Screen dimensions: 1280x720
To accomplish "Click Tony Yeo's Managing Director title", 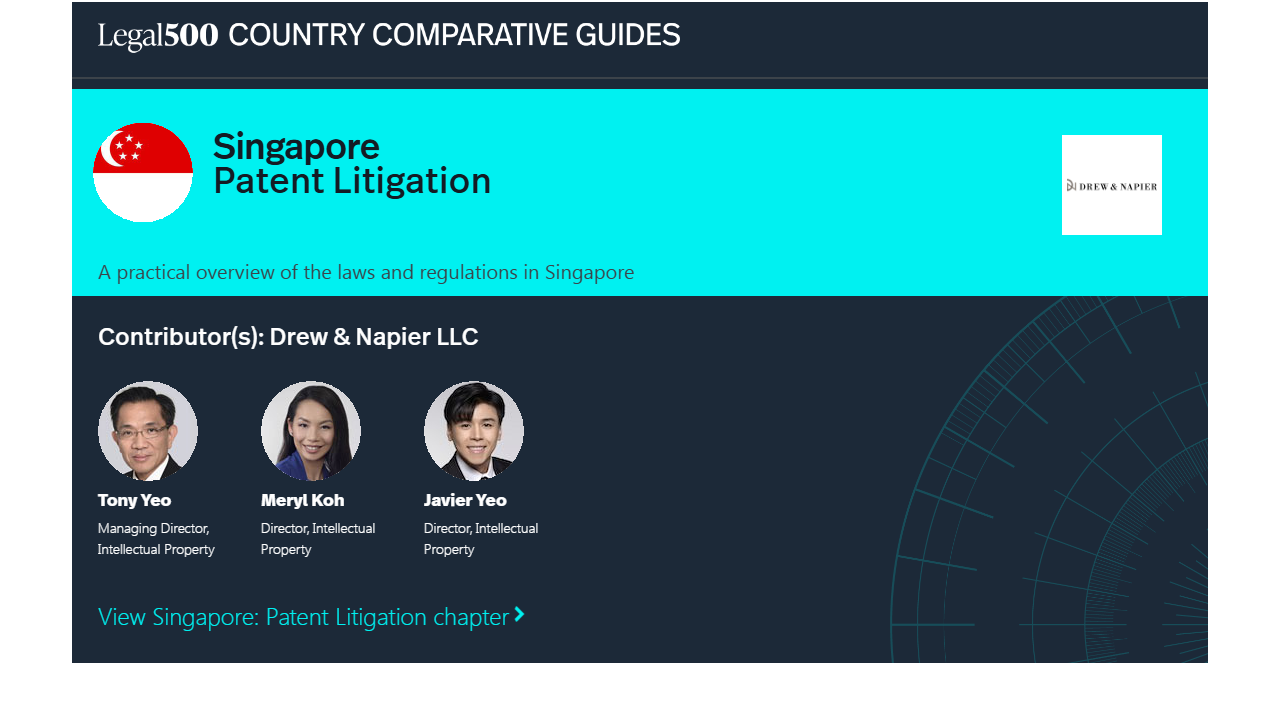I will coord(156,539).
